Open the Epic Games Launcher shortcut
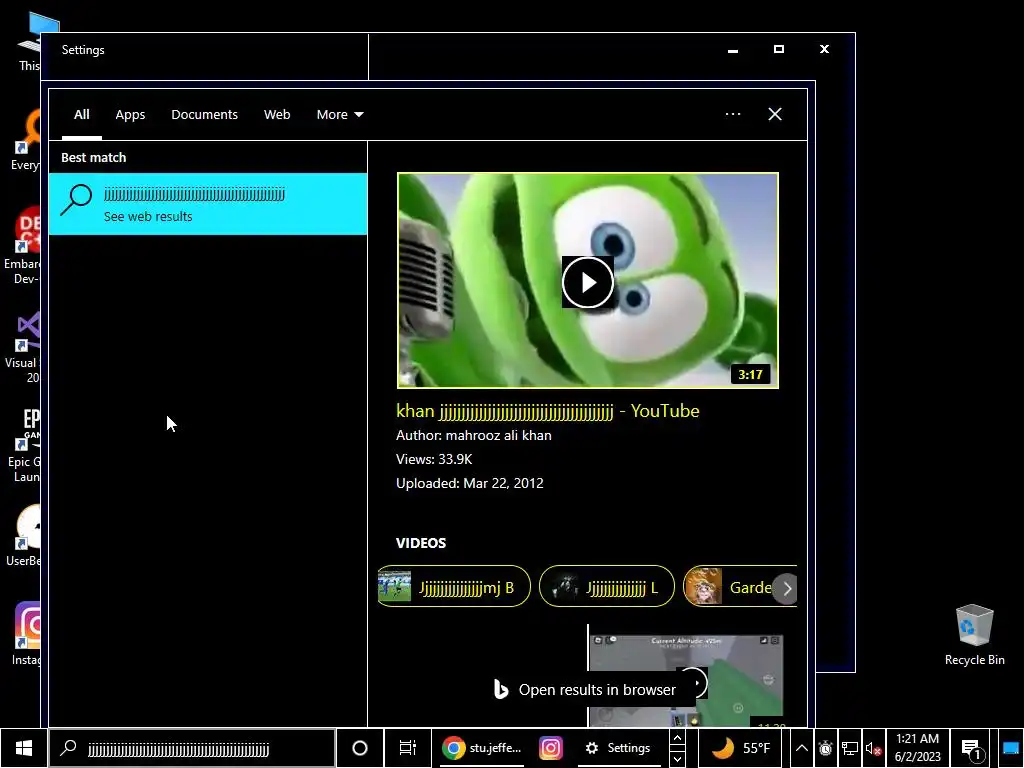 click(25, 445)
